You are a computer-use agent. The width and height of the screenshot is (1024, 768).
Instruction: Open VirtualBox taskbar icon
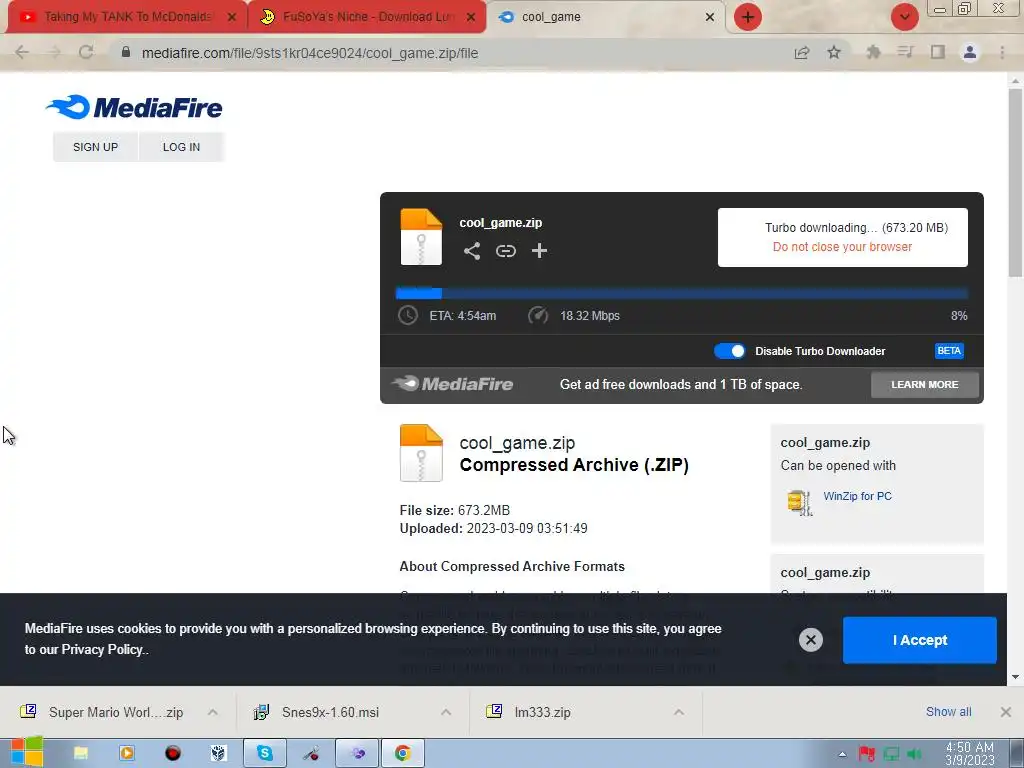click(x=219, y=753)
